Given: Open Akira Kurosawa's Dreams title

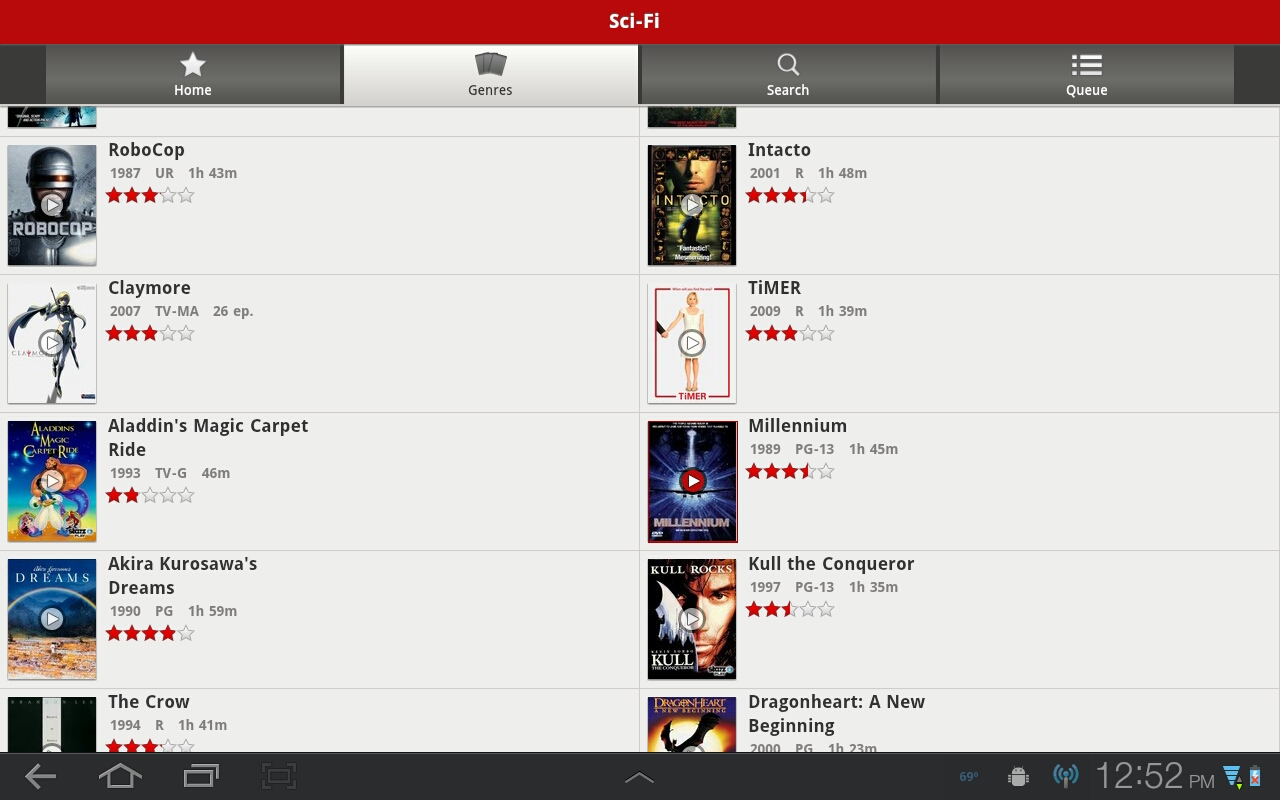Looking at the screenshot, I should coord(182,576).
